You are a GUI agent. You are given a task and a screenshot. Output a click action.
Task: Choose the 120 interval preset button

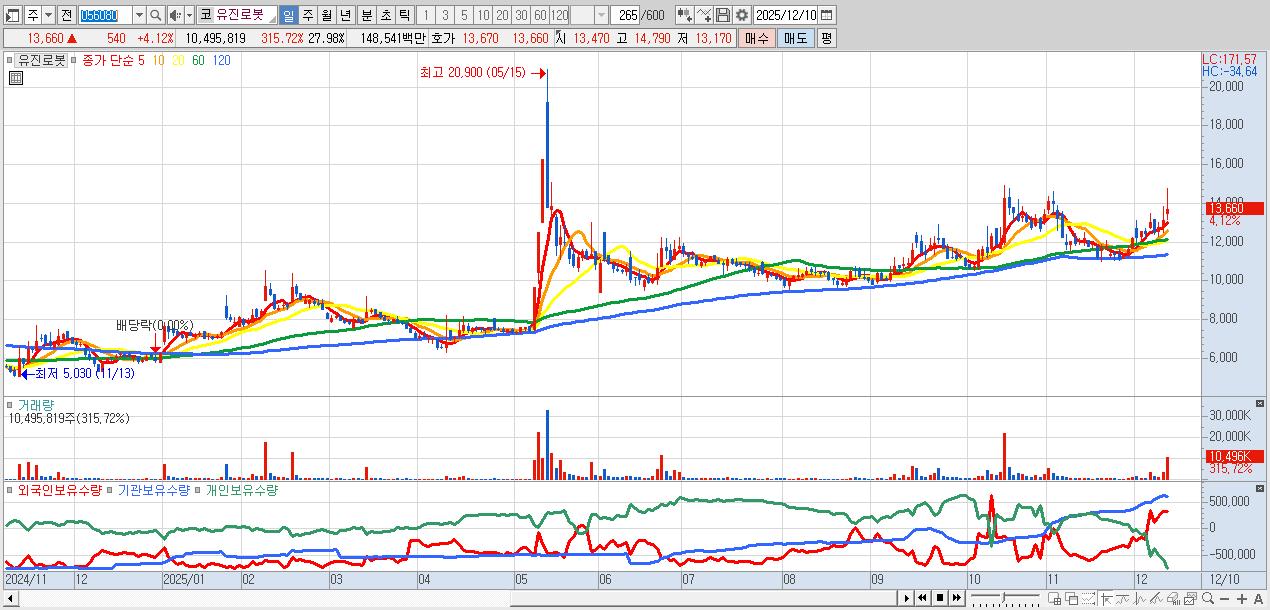click(x=560, y=15)
